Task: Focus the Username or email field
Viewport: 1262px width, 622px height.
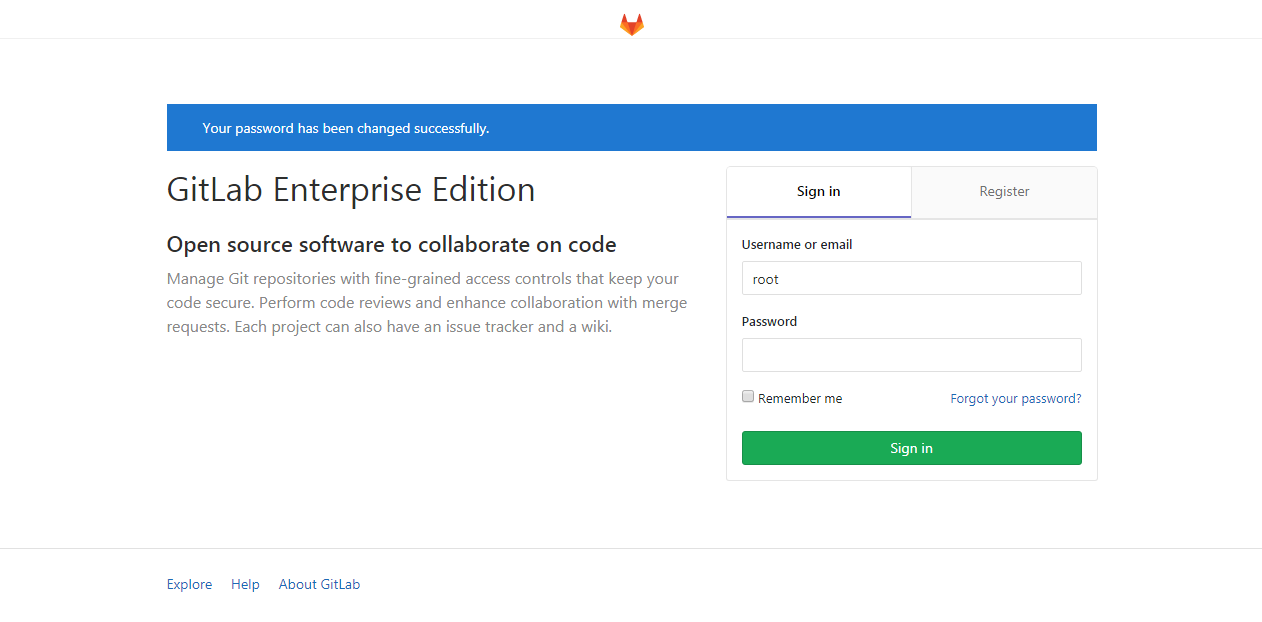Action: coord(911,278)
